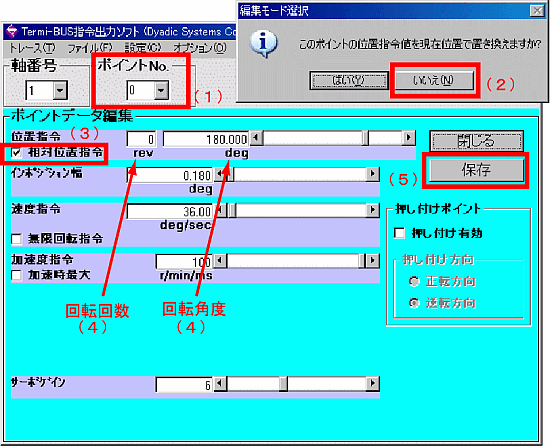Open the オプション(O) menu
The height and width of the screenshot is (446, 550).
(200, 48)
